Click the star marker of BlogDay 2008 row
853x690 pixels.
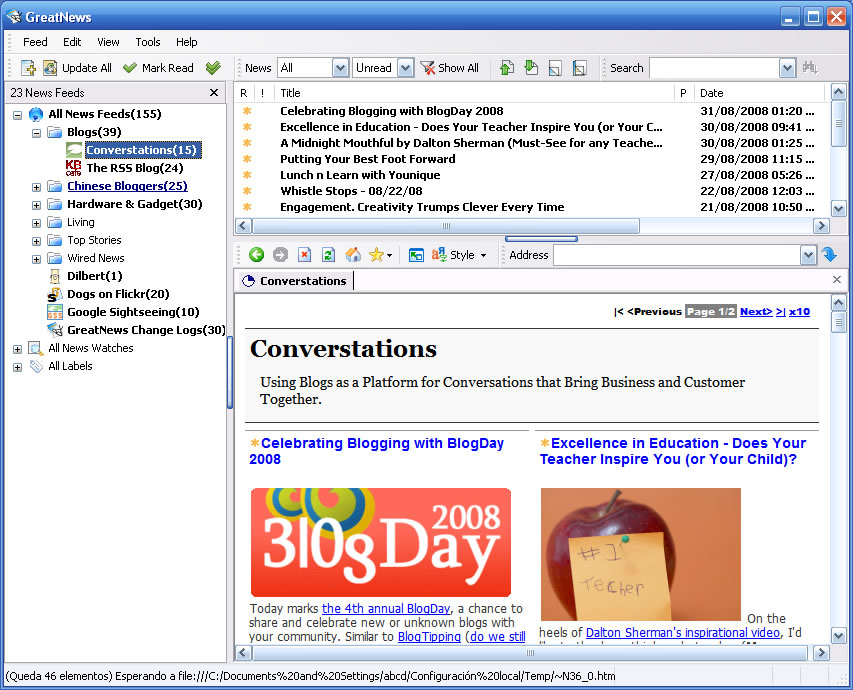coord(247,111)
